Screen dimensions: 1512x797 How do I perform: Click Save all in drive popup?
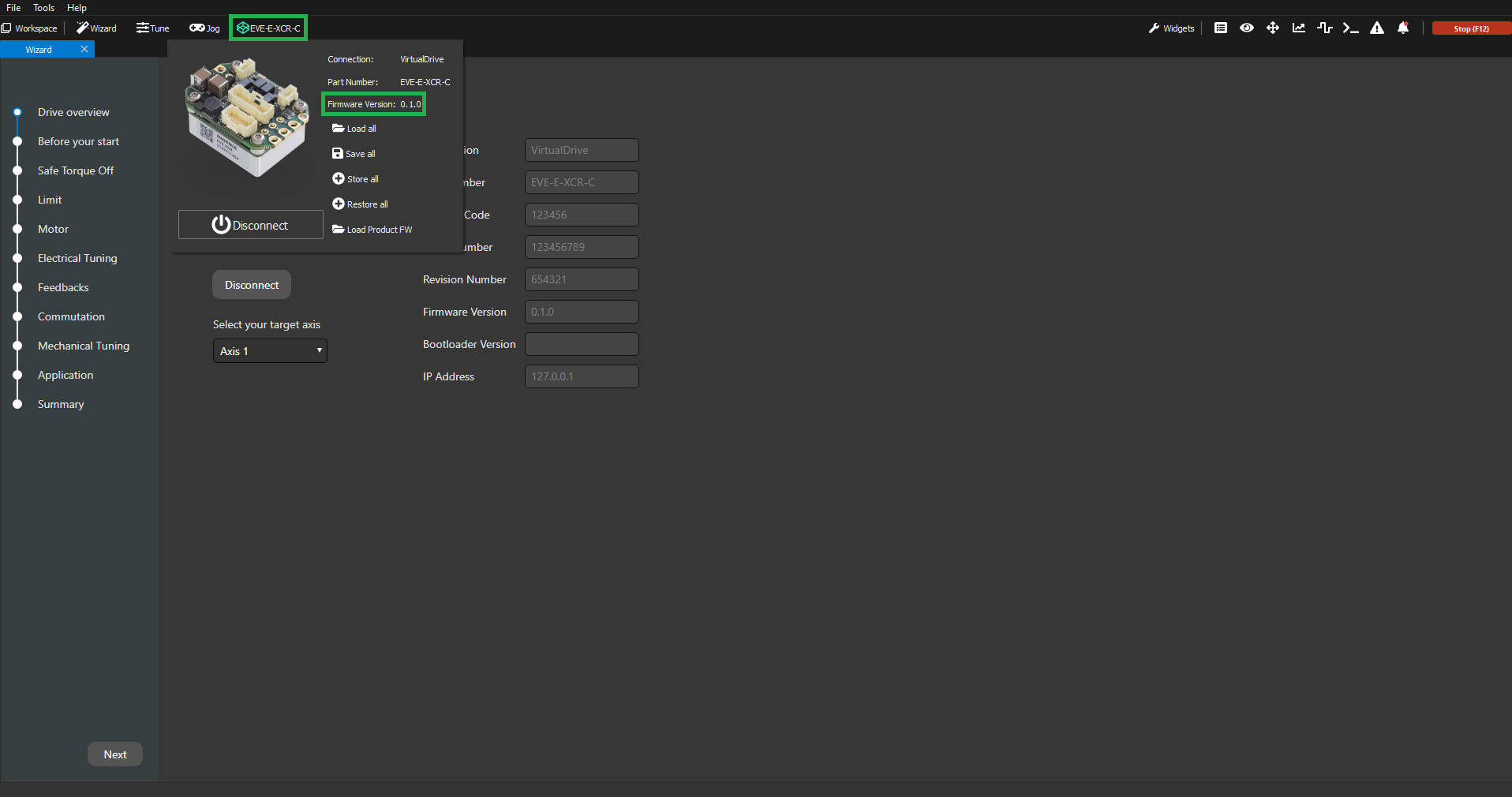(x=354, y=154)
